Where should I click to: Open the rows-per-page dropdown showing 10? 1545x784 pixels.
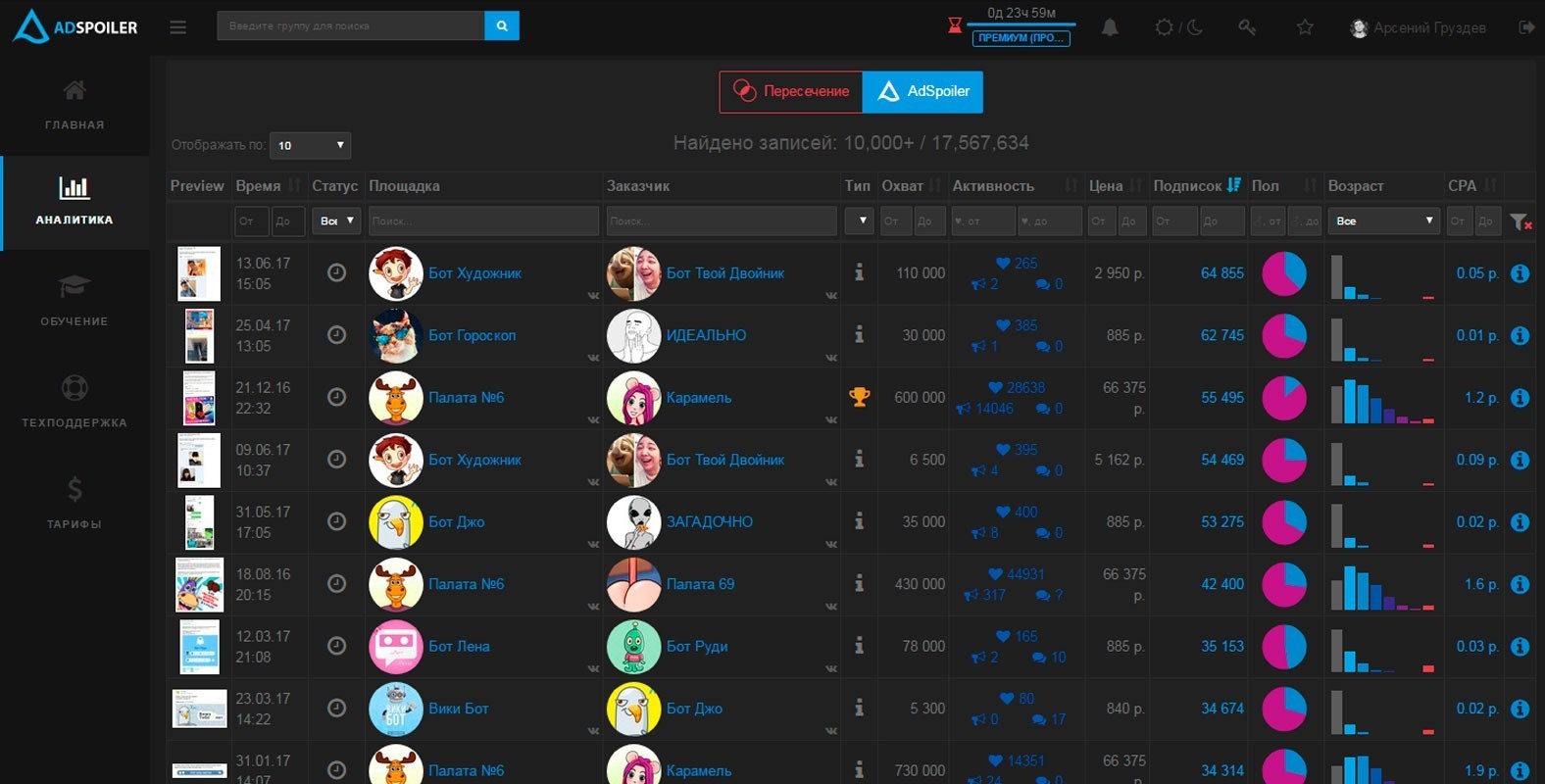click(310, 145)
